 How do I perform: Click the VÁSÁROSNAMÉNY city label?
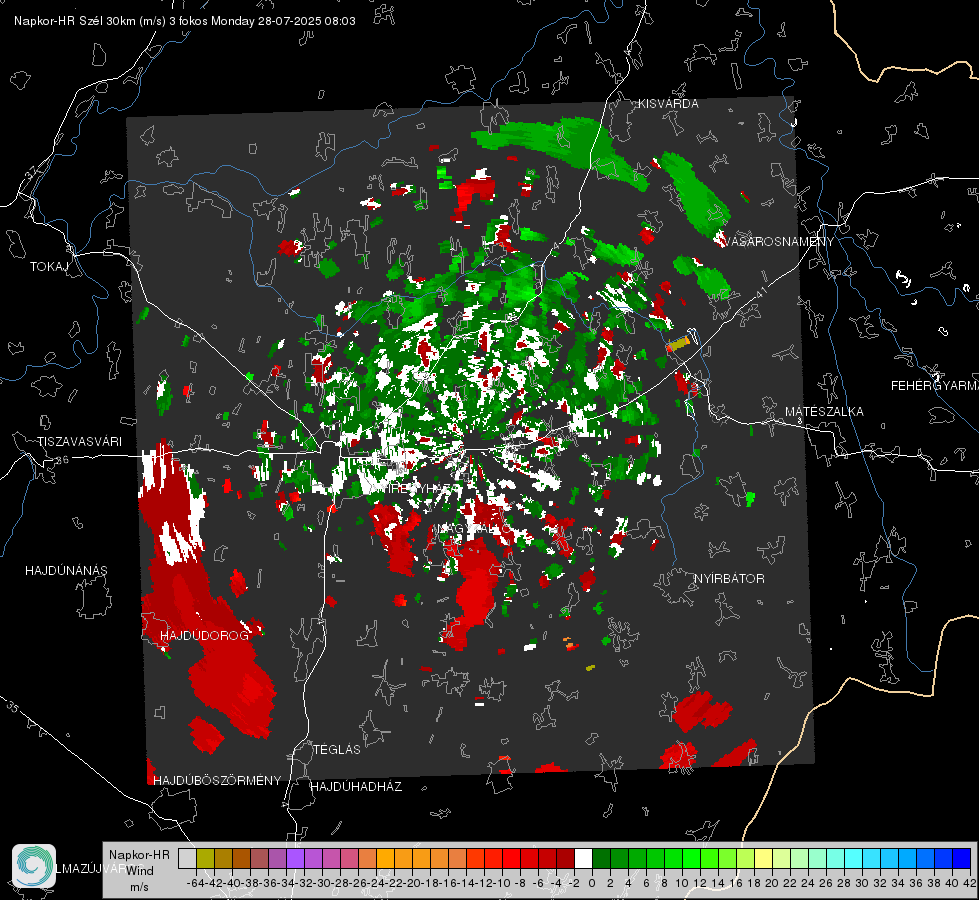778,242
